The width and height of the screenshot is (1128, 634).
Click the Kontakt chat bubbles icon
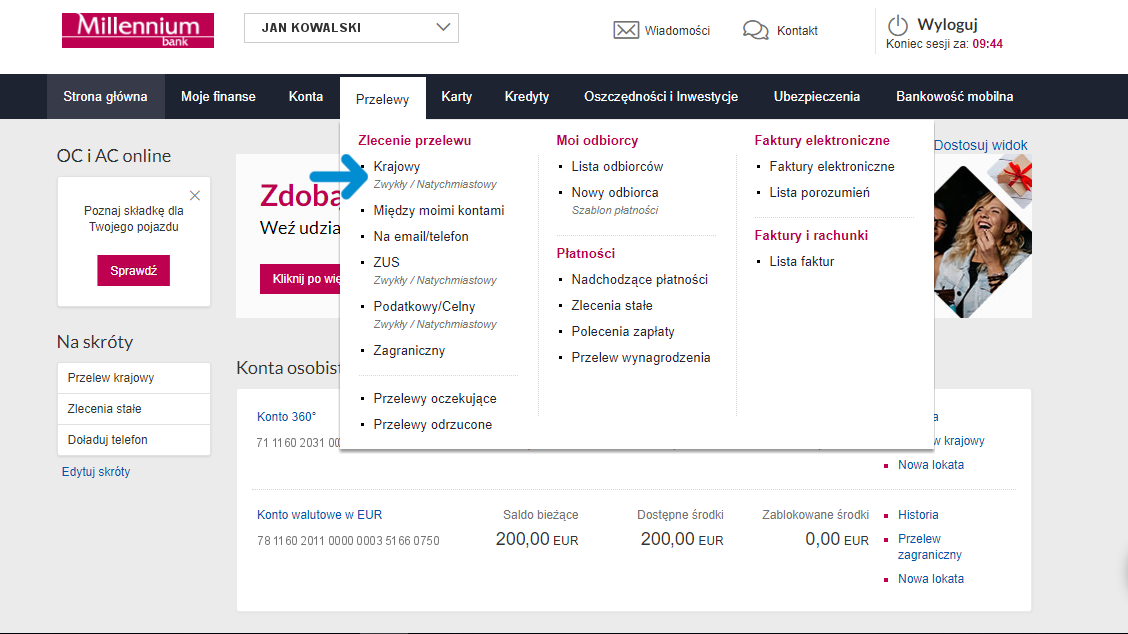pos(755,30)
